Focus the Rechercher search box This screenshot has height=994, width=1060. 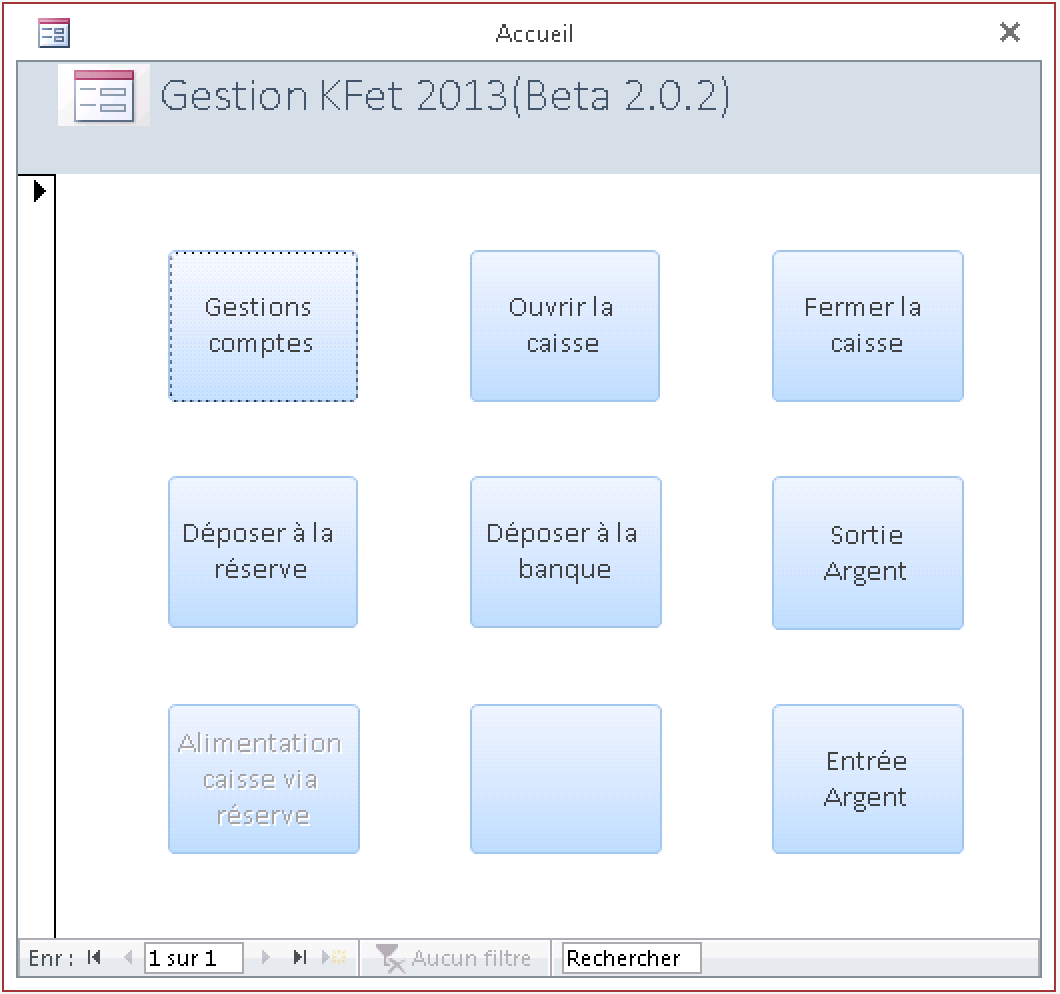pyautogui.click(x=631, y=958)
